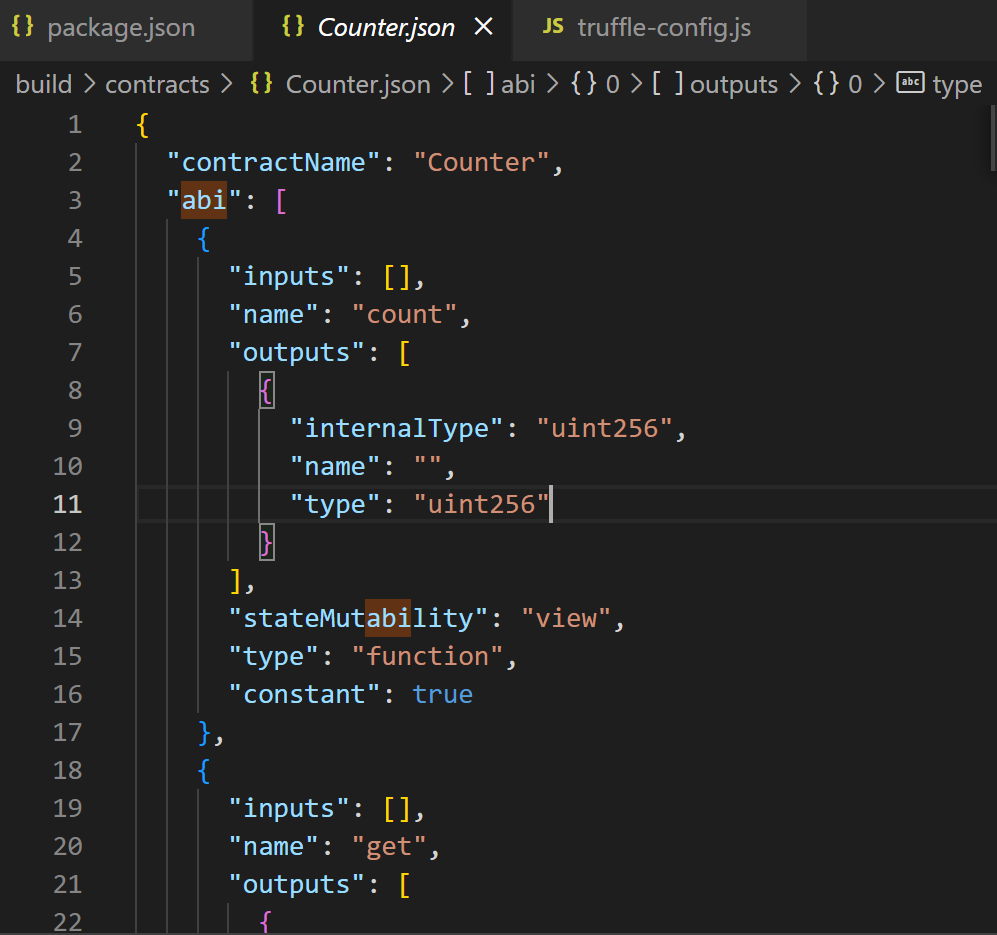Click the "function" value on line 15
997x935 pixels.
coord(427,656)
